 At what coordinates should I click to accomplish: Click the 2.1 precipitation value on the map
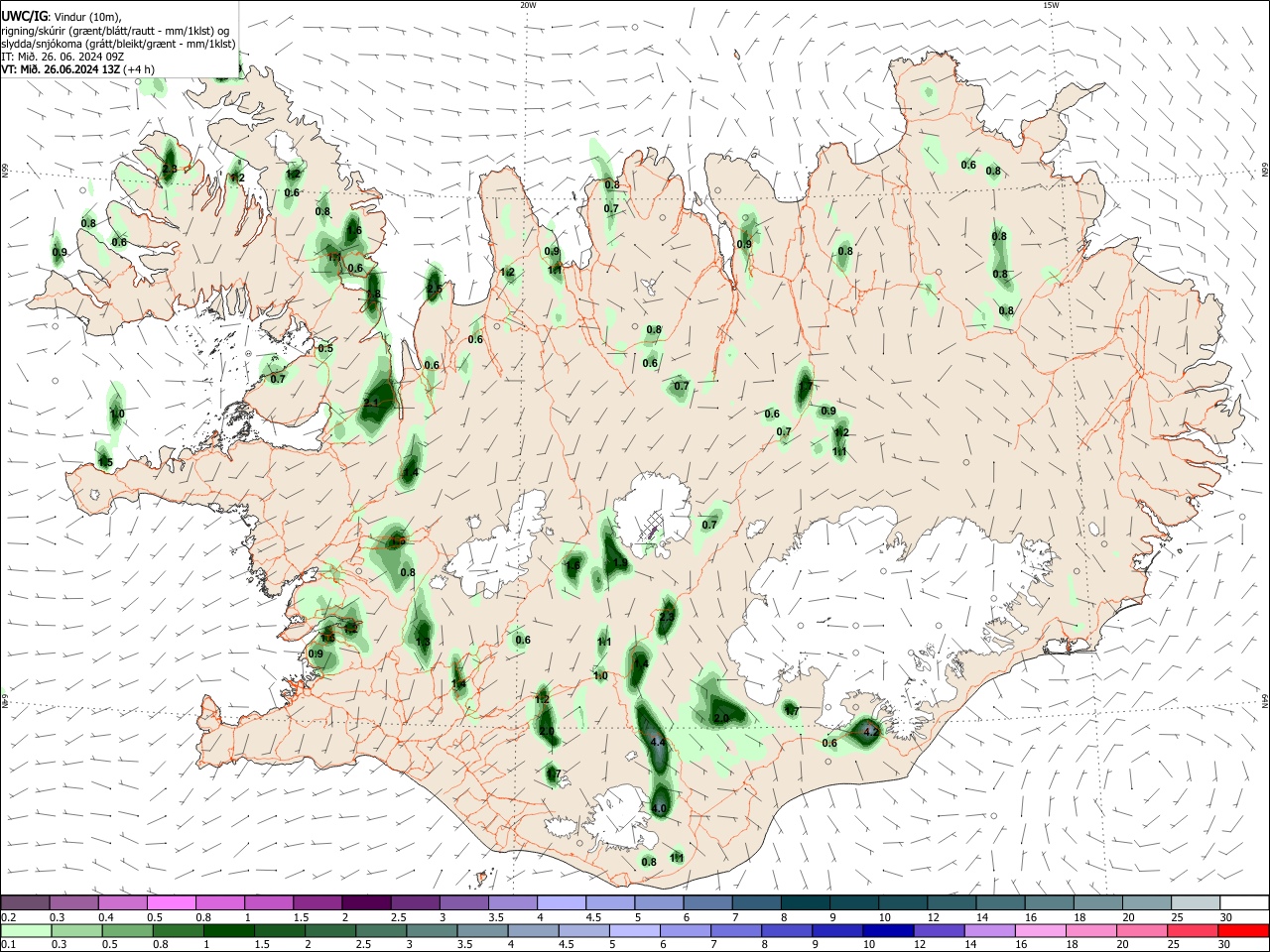pyautogui.click(x=372, y=404)
